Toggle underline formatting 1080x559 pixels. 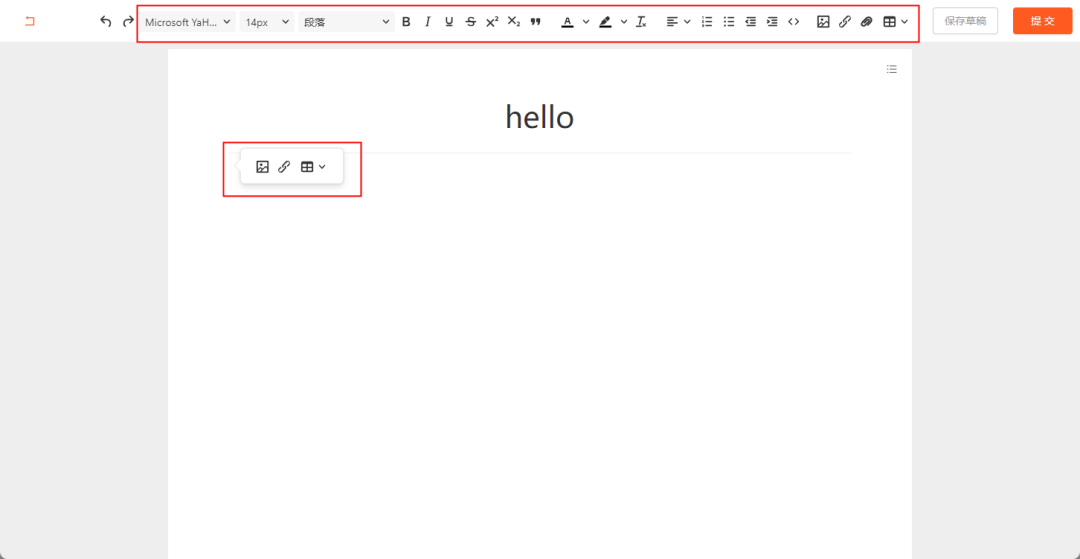point(449,22)
